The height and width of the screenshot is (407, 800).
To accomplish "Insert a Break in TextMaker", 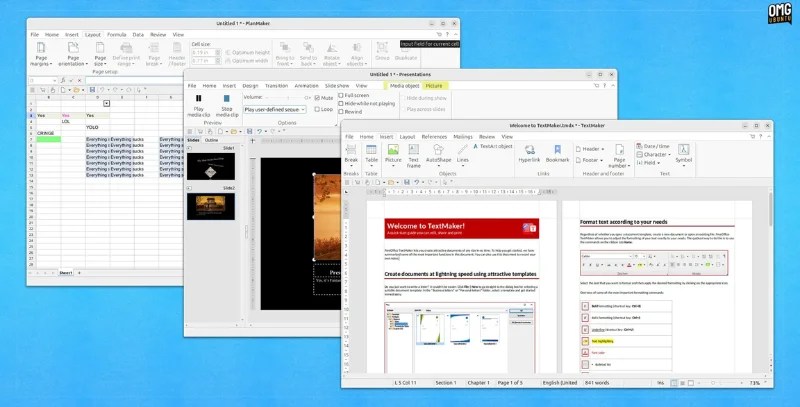I will pos(351,155).
